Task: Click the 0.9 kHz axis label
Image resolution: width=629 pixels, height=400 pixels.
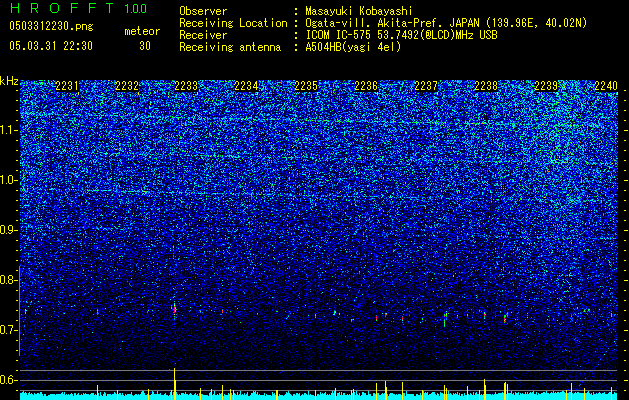Action: (x=9, y=230)
